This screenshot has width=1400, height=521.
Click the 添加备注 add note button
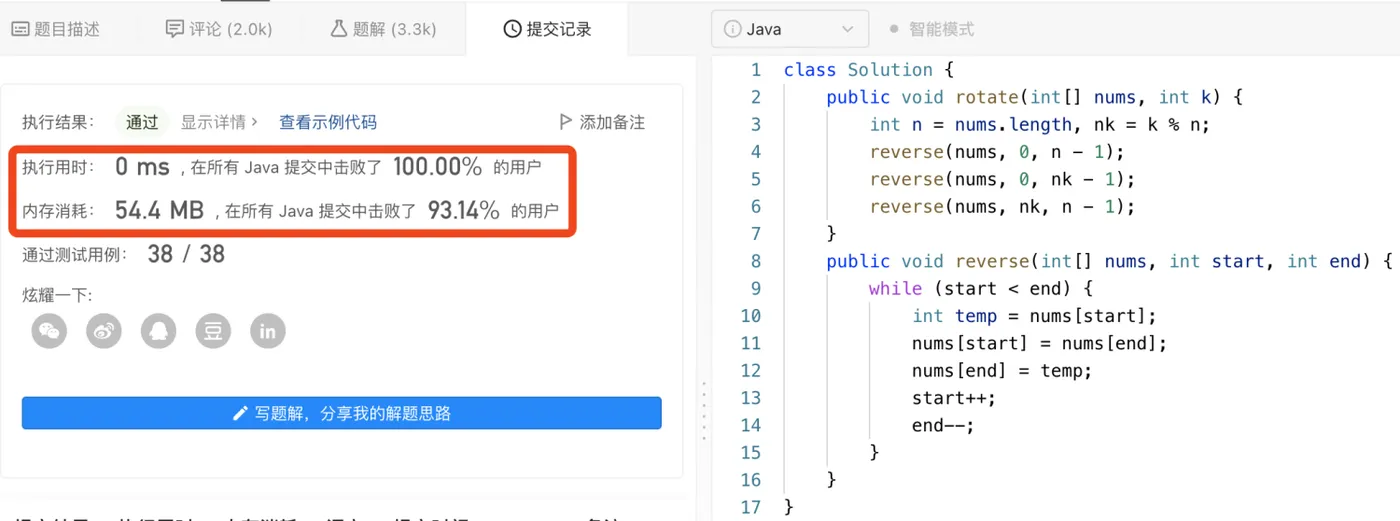click(x=601, y=122)
